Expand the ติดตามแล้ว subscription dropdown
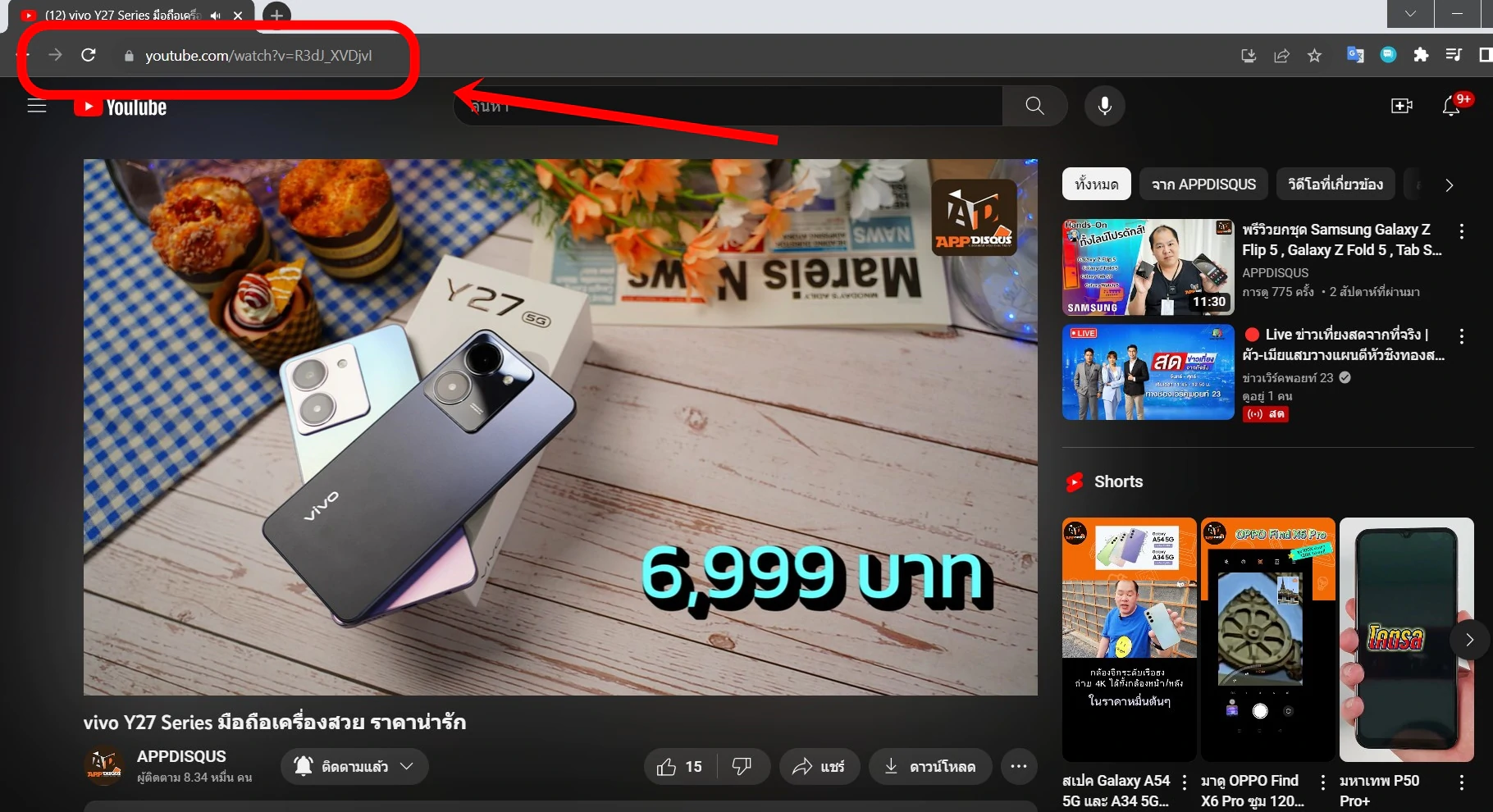Screen dimensions: 1493x812 pos(354,766)
